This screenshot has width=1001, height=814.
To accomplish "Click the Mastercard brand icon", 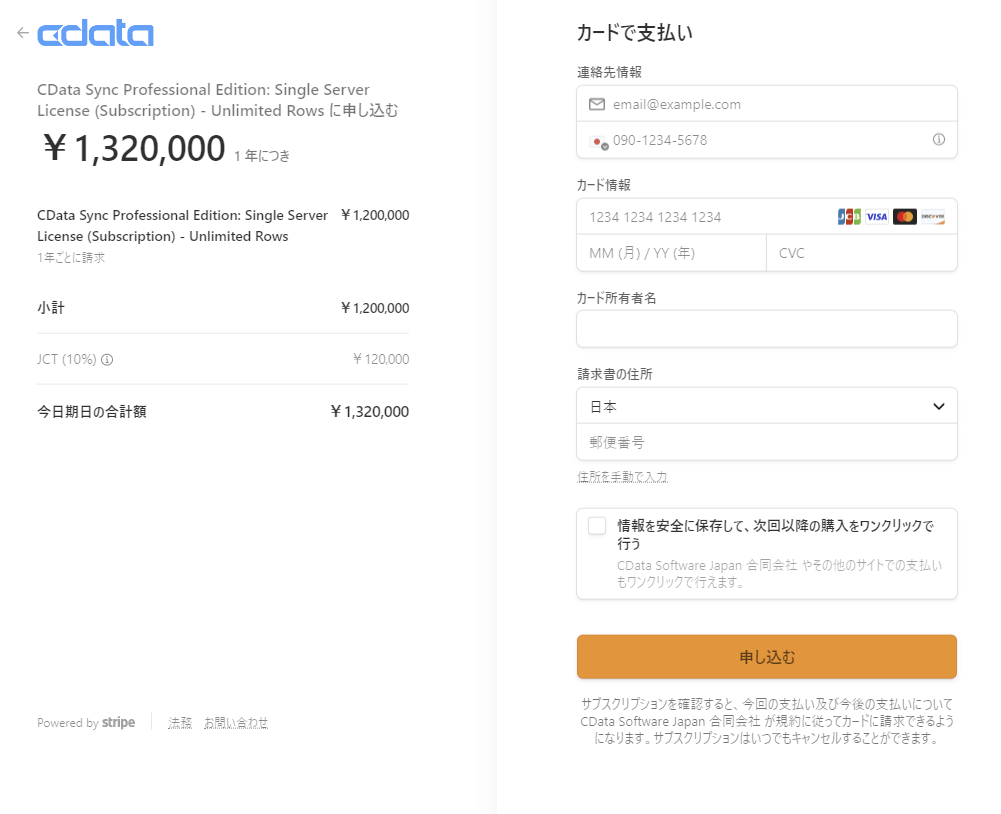I will (904, 217).
